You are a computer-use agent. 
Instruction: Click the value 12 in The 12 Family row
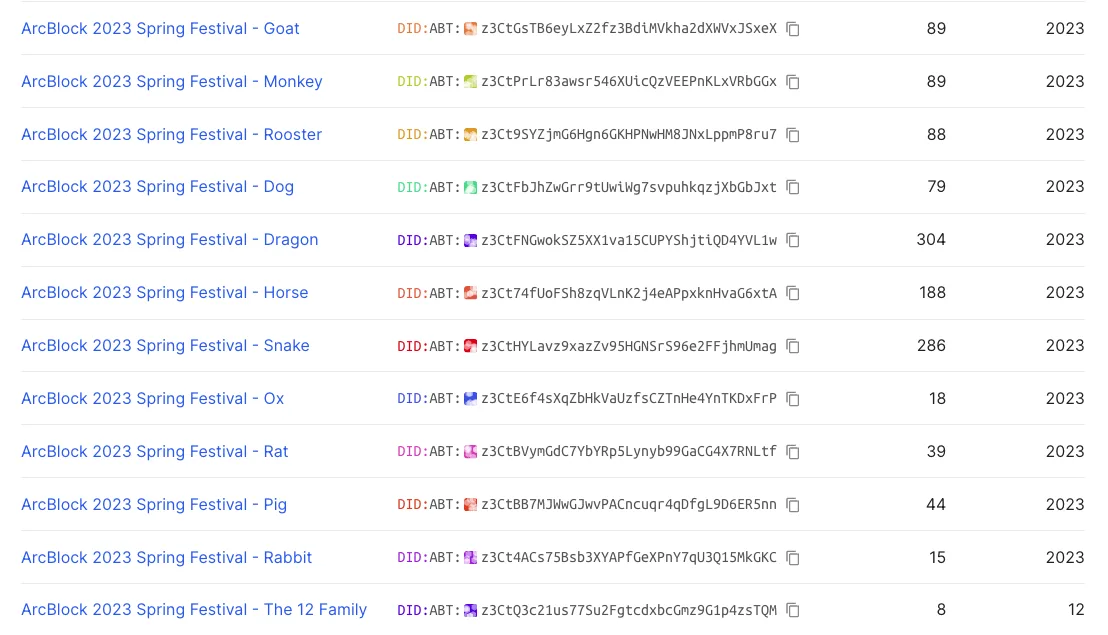(1076, 610)
